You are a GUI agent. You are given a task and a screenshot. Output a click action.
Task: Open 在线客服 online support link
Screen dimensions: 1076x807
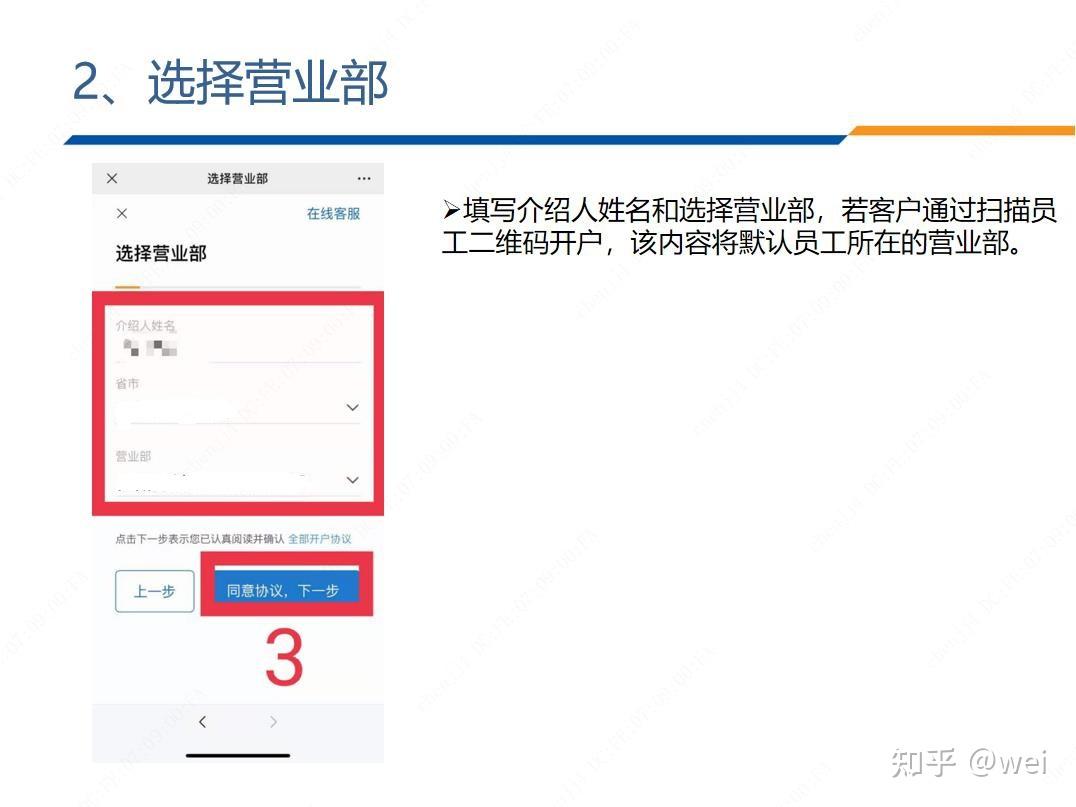pyautogui.click(x=334, y=213)
